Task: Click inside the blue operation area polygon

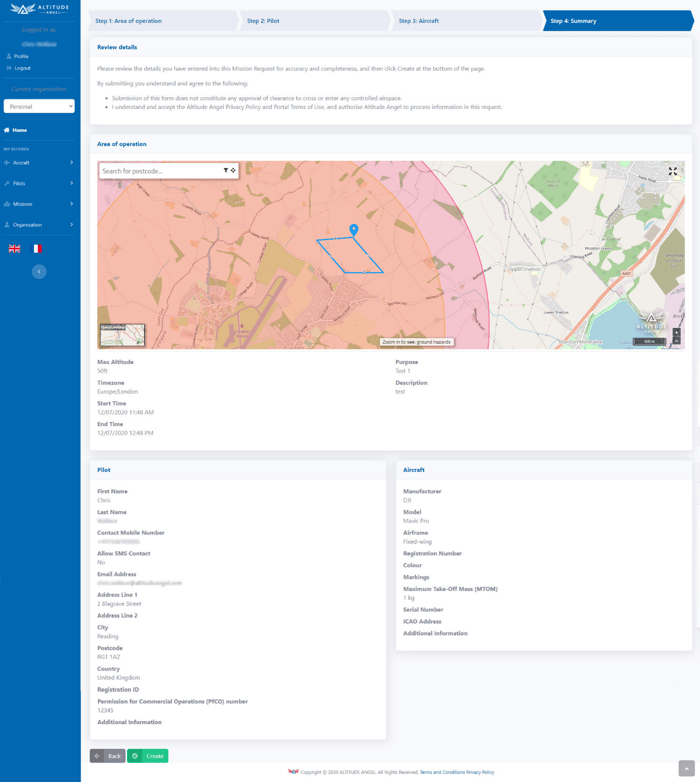Action: pos(351,255)
